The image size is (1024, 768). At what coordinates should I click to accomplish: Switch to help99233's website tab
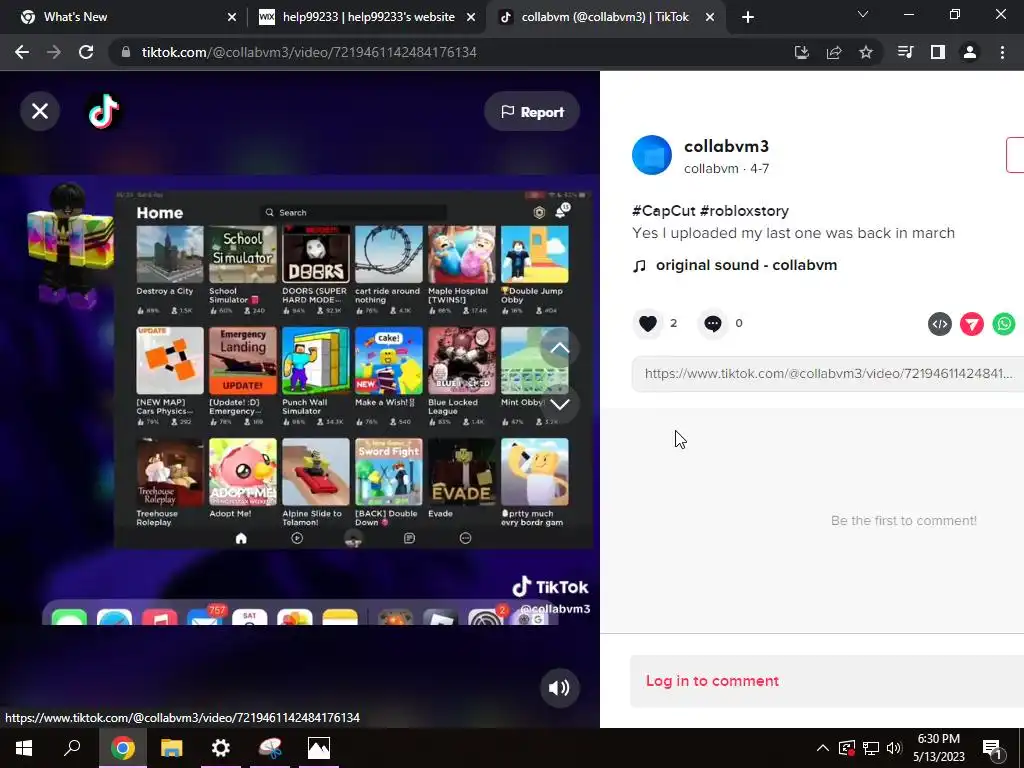click(365, 17)
